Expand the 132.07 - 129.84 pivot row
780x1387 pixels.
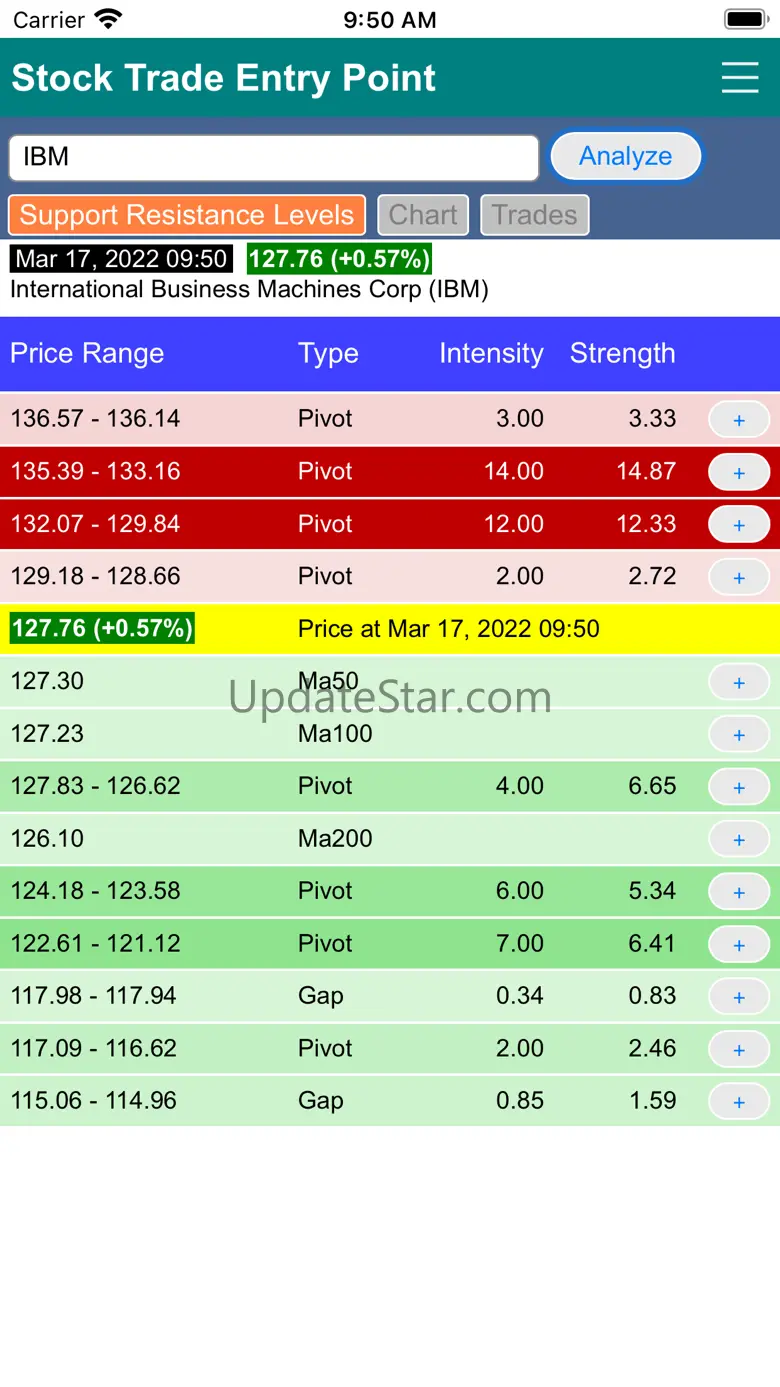pos(739,524)
